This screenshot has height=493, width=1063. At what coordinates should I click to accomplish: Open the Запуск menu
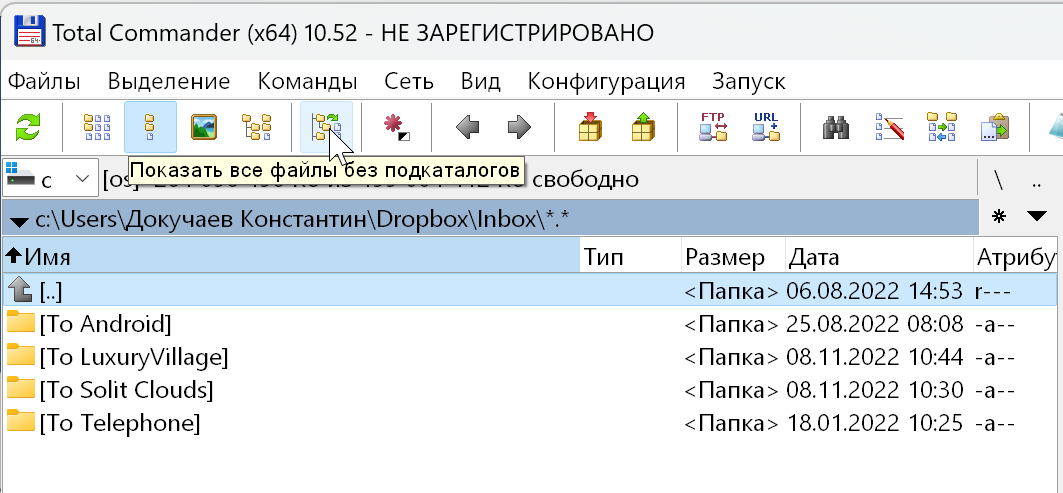[748, 81]
